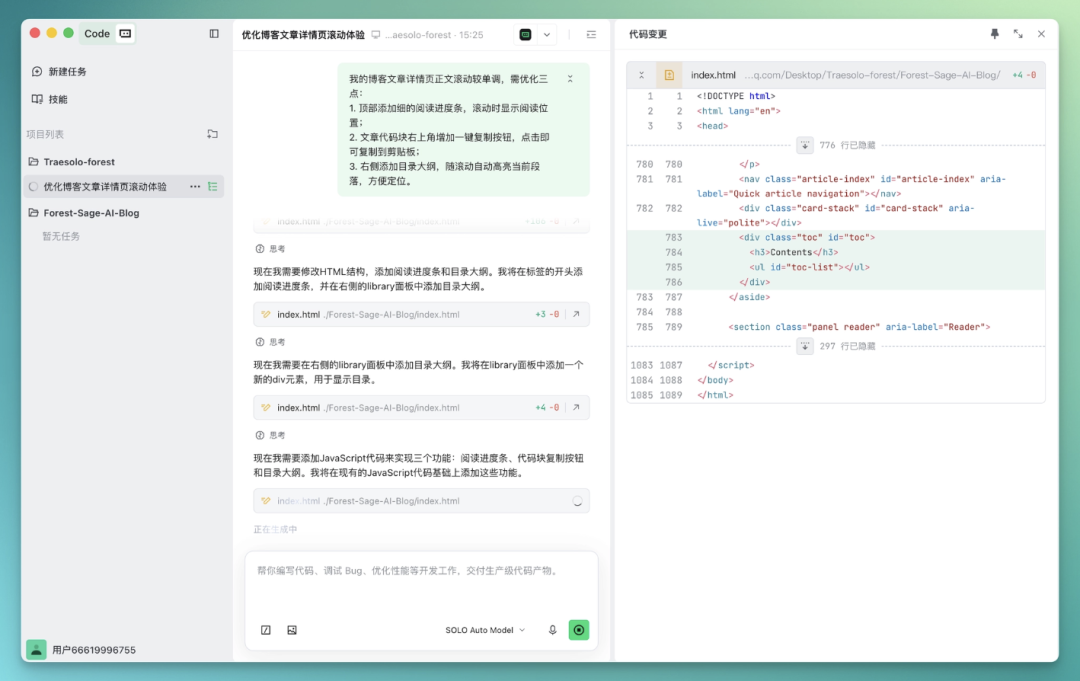This screenshot has width=1080, height=681.
Task: Expand the second 思考 thinking section
Action: pos(270,342)
